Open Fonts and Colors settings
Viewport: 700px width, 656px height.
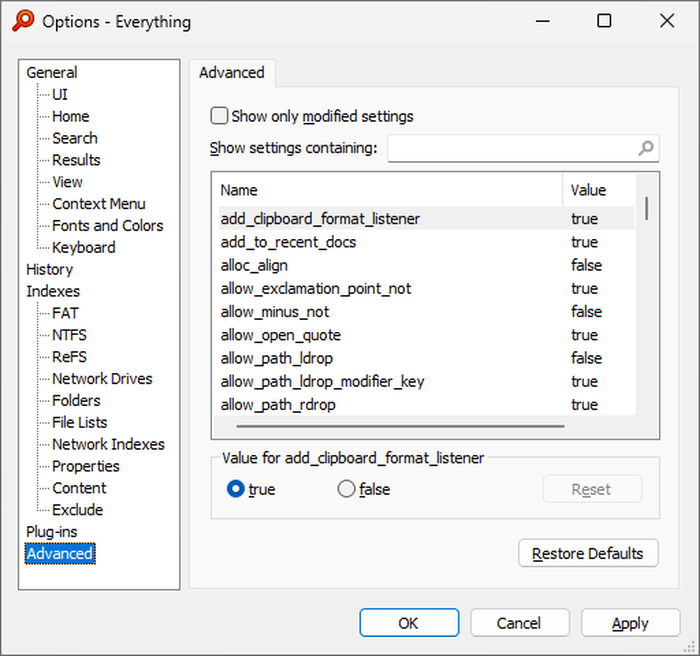coord(108,226)
